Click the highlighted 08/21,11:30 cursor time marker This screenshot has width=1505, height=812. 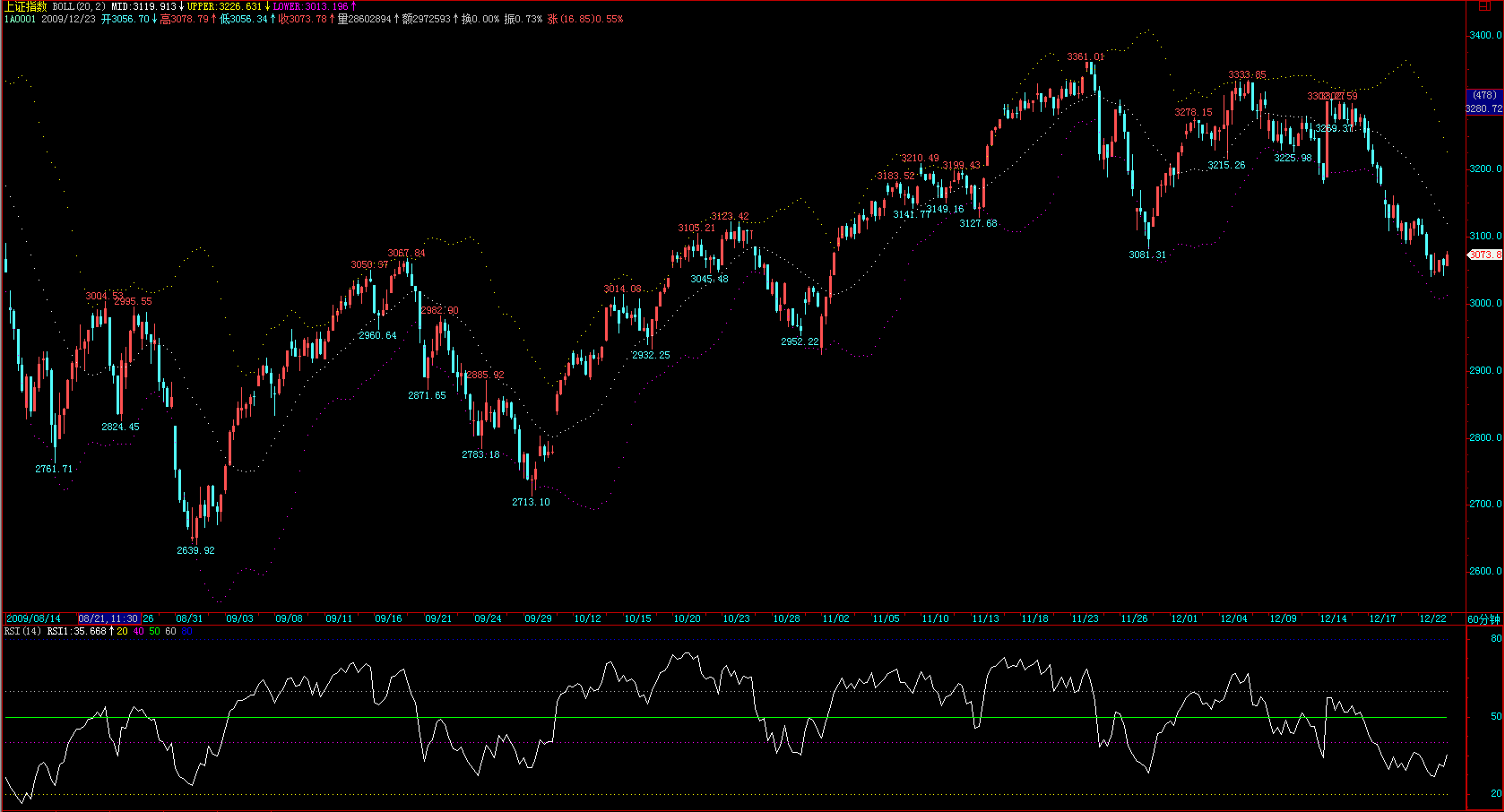(108, 618)
